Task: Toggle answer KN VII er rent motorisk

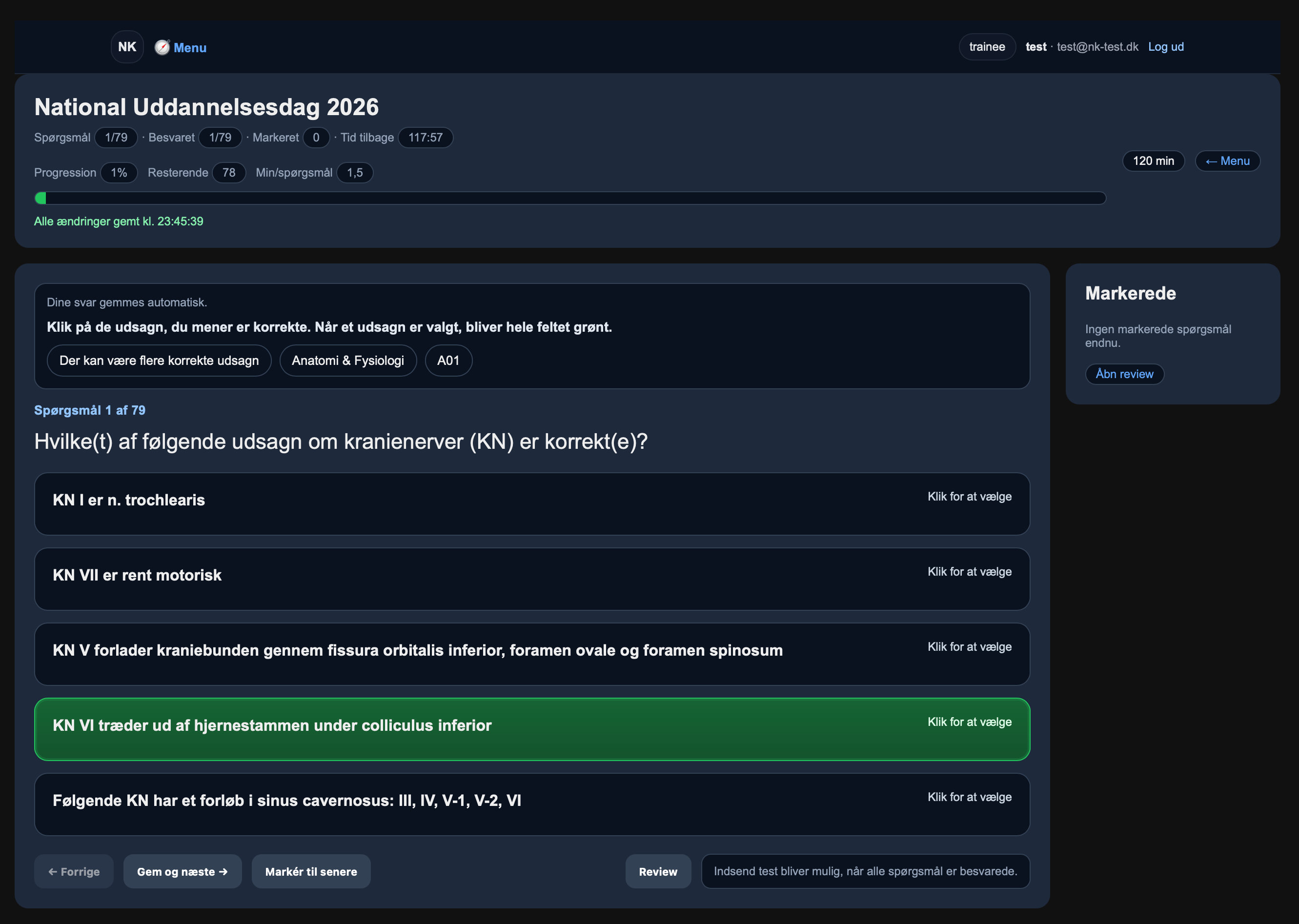Action: (x=532, y=579)
